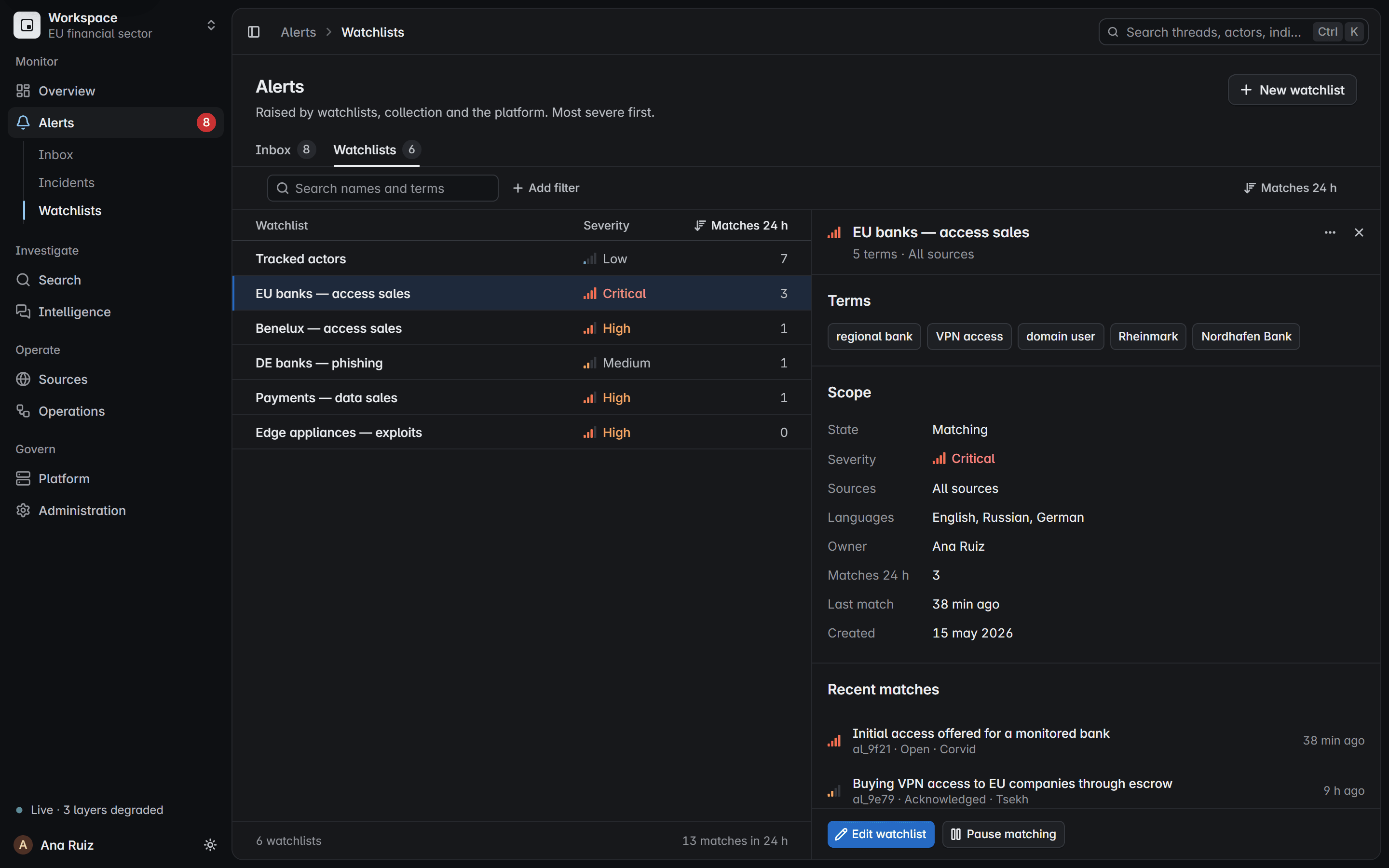This screenshot has height=868, width=1389.
Task: Select Edge appliances — exploits row
Action: click(522, 432)
